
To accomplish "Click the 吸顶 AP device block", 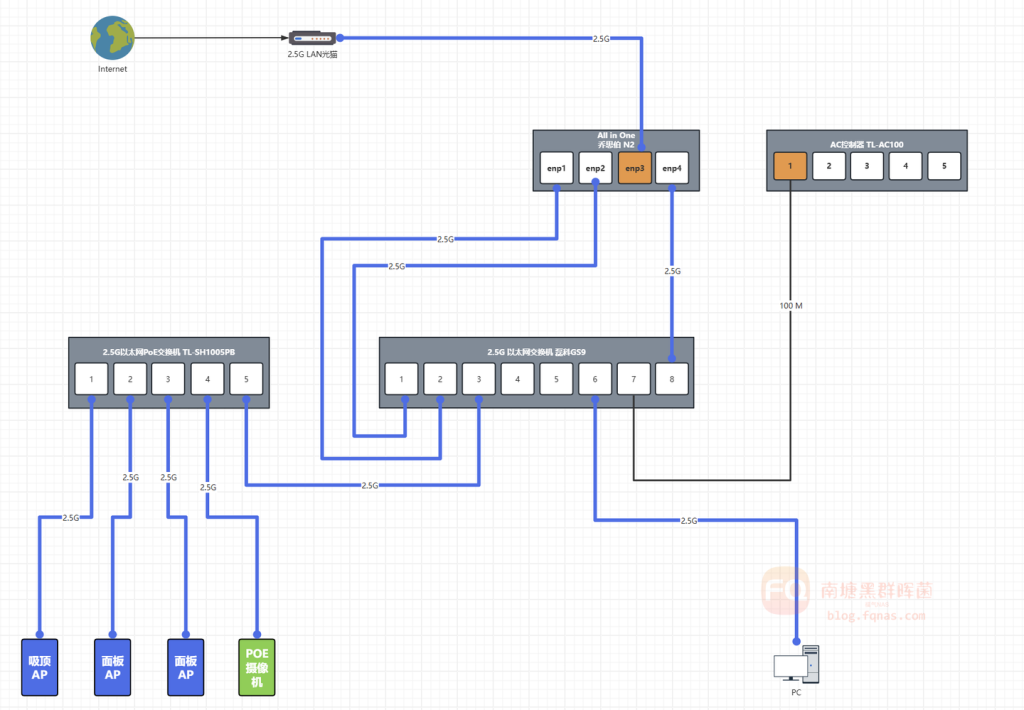I will [40, 667].
